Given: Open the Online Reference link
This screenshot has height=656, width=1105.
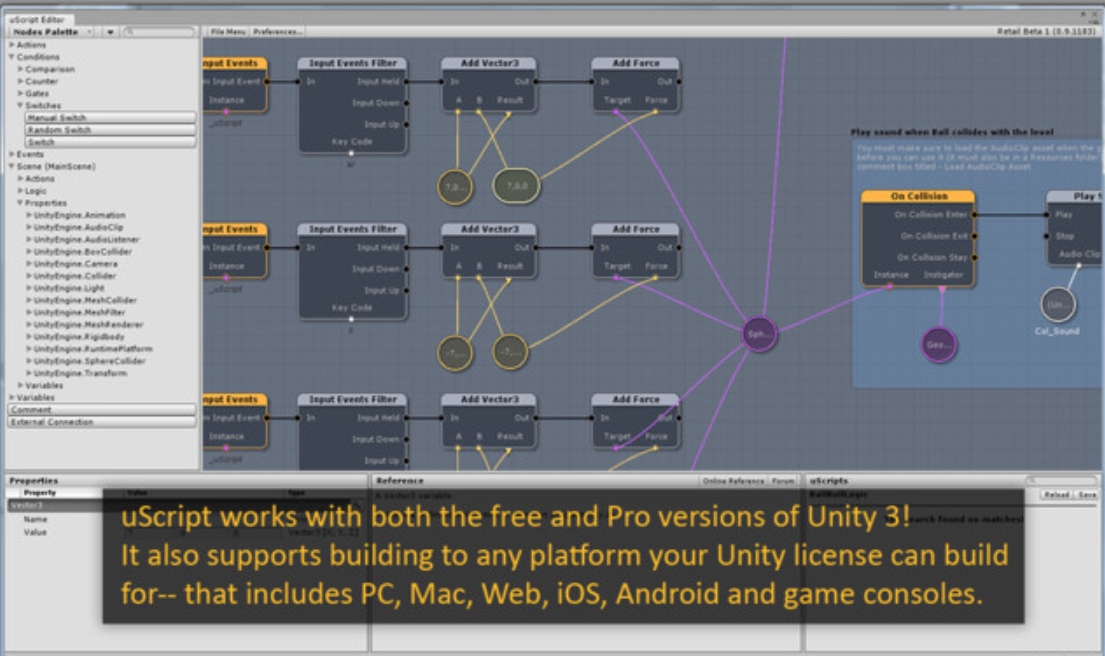Looking at the screenshot, I should point(734,481).
